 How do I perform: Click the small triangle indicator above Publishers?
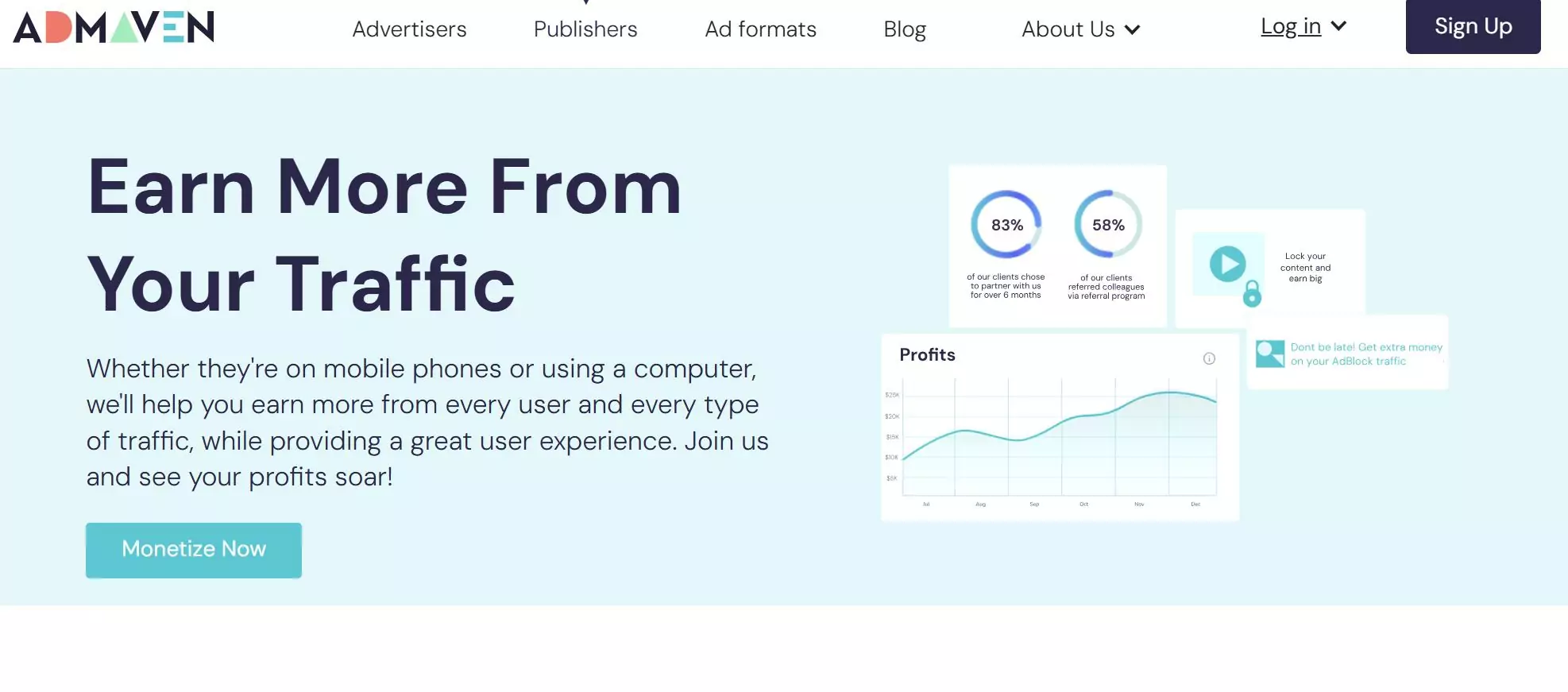click(x=587, y=2)
